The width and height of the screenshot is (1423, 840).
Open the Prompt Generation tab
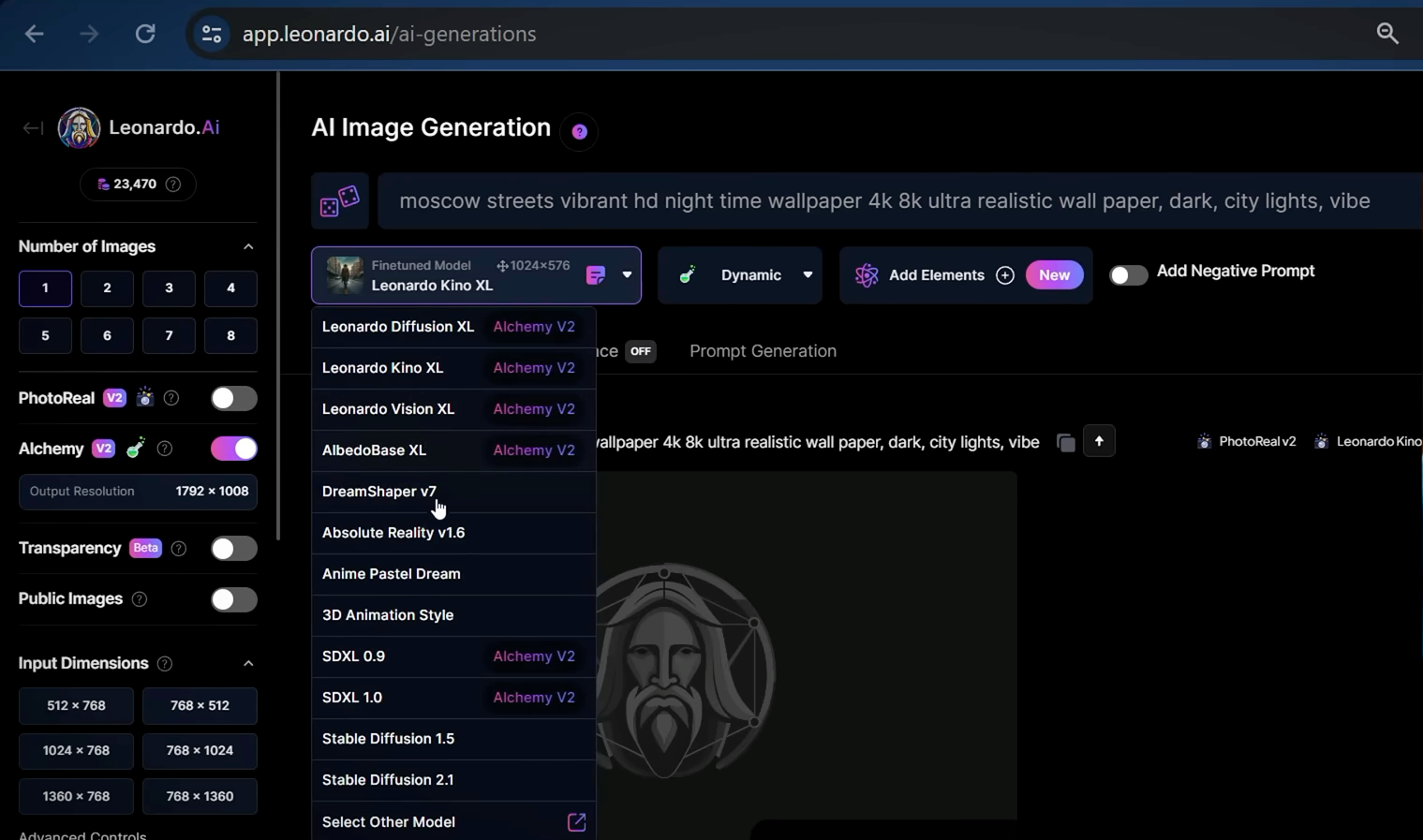tap(763, 351)
